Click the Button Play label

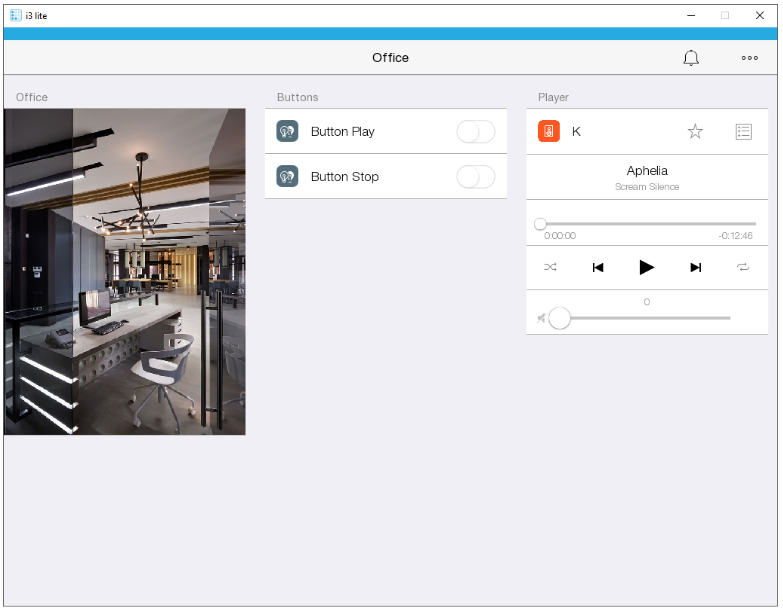(342, 132)
